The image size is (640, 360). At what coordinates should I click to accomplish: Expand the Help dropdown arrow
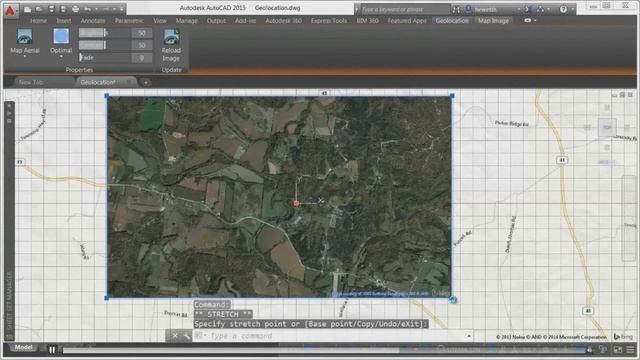pos(572,9)
